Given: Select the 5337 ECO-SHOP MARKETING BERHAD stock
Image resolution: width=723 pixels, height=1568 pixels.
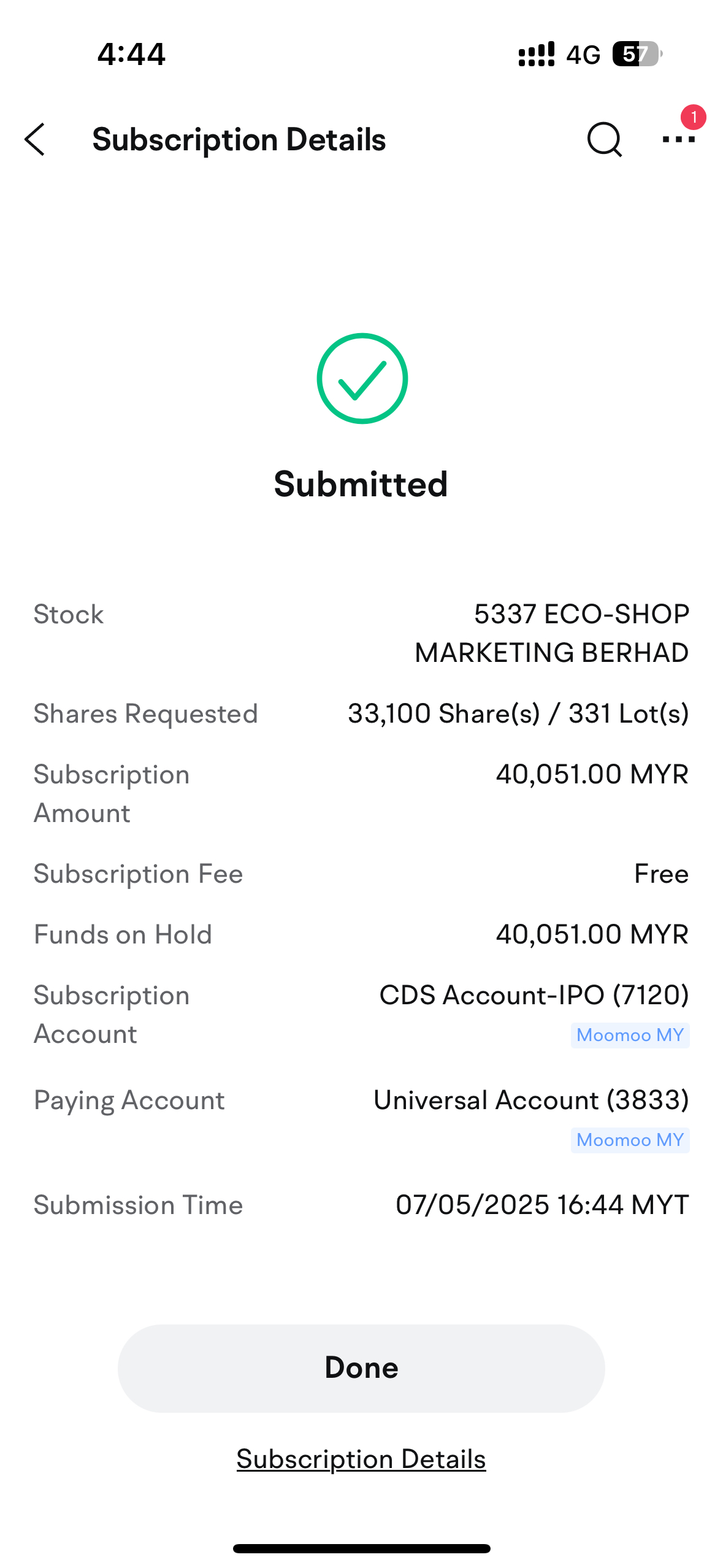Looking at the screenshot, I should tap(551, 633).
